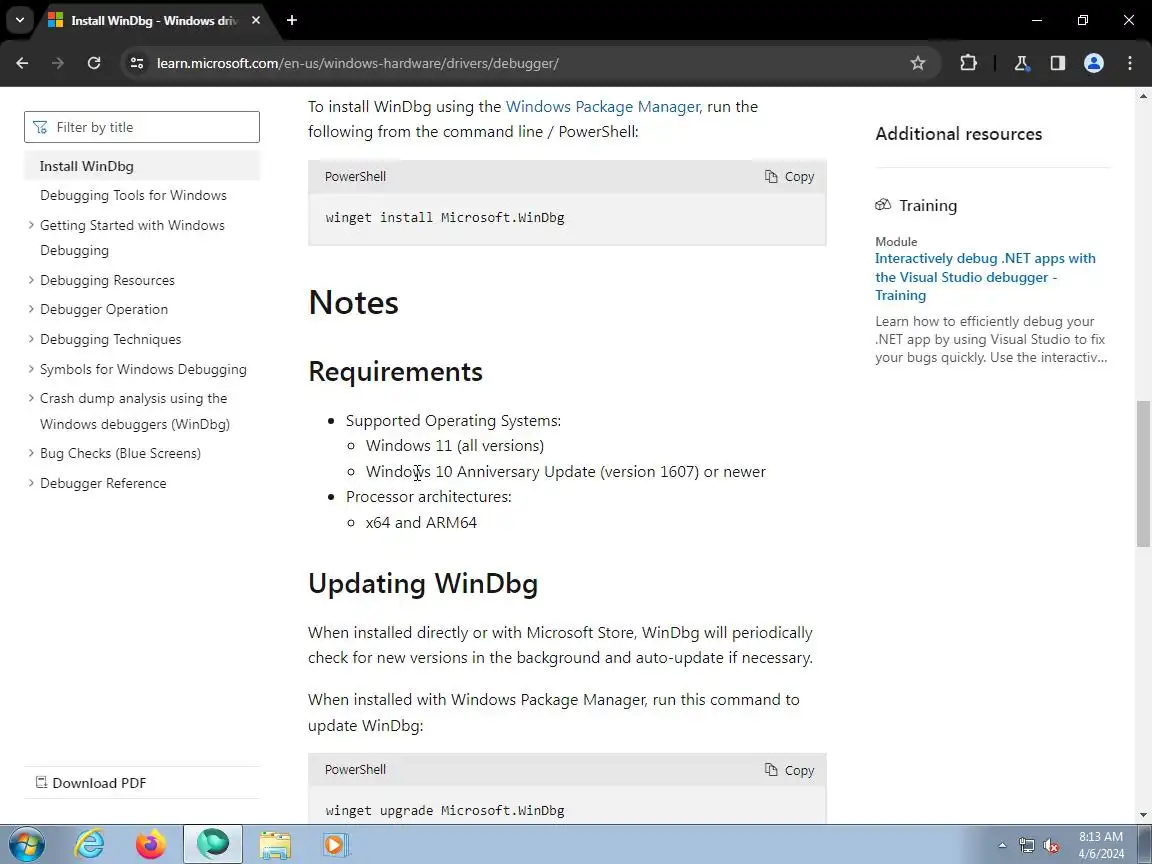This screenshot has height=864, width=1152.
Task: Open site information icon in address bar
Action: click(137, 63)
